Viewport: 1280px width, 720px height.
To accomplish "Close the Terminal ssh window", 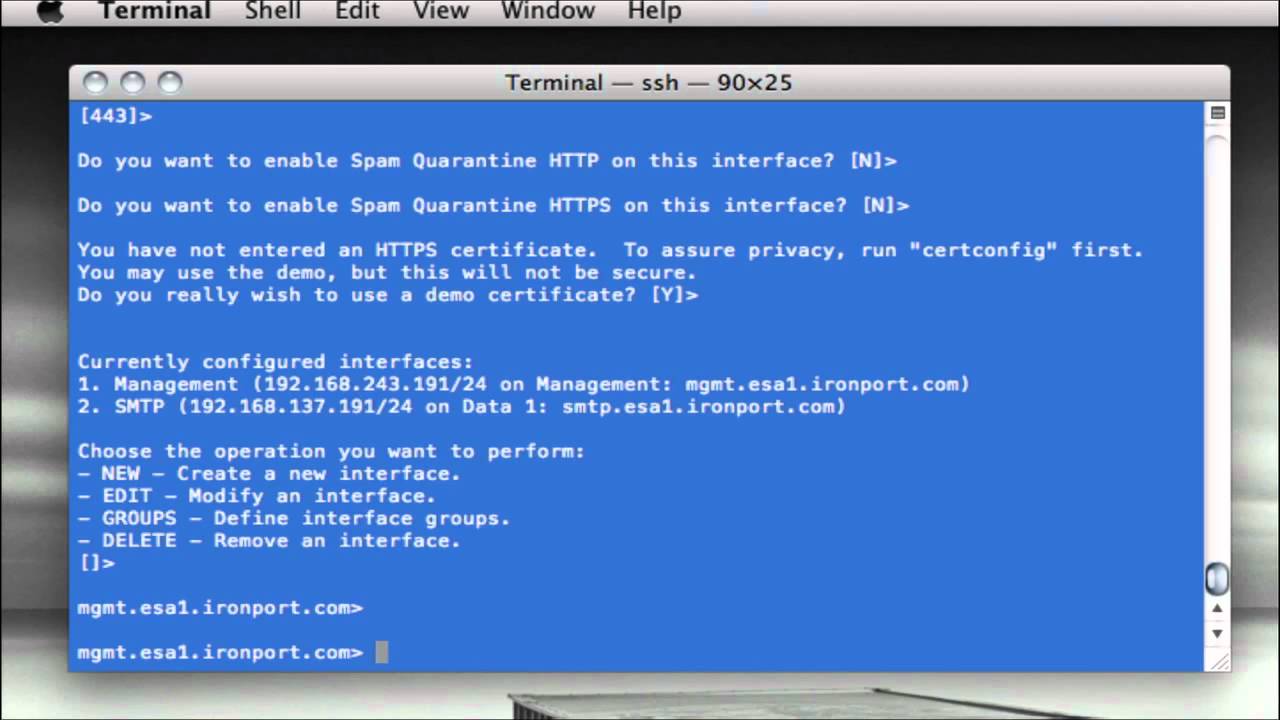I will (x=95, y=82).
